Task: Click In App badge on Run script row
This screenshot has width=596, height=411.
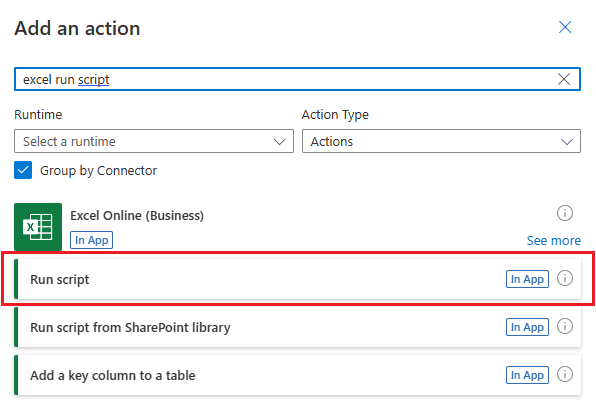Action: tap(527, 279)
